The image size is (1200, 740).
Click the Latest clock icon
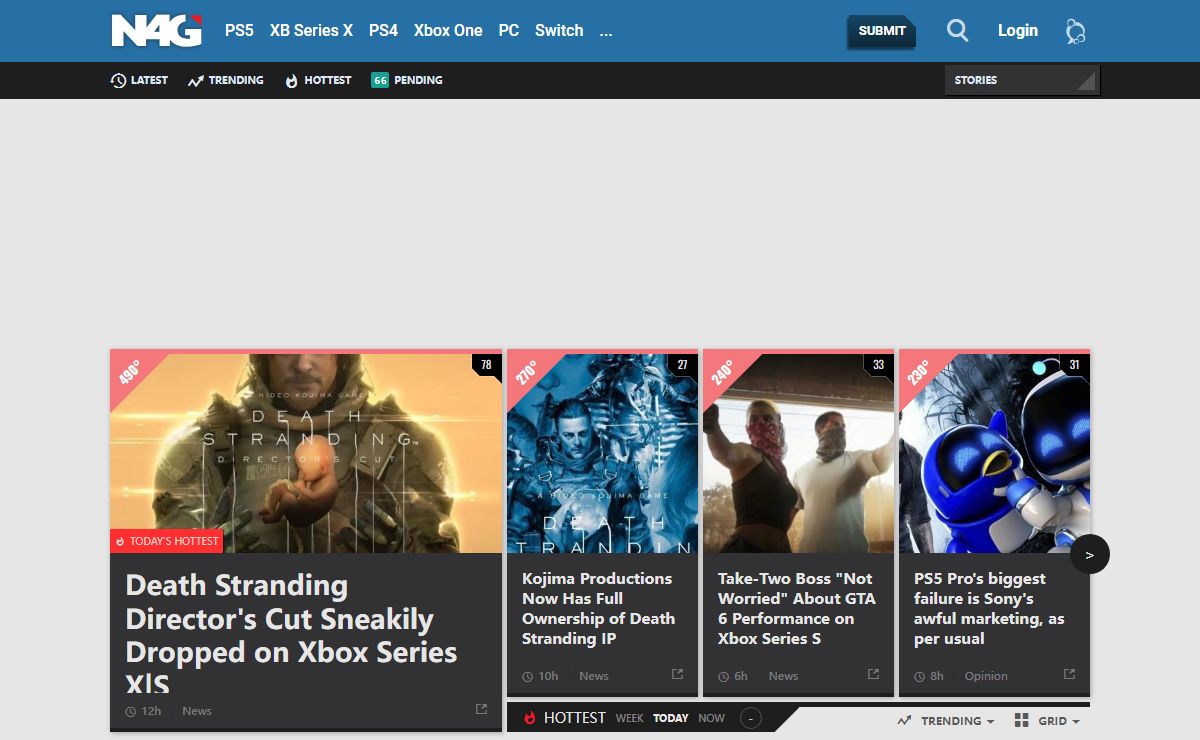[x=118, y=80]
